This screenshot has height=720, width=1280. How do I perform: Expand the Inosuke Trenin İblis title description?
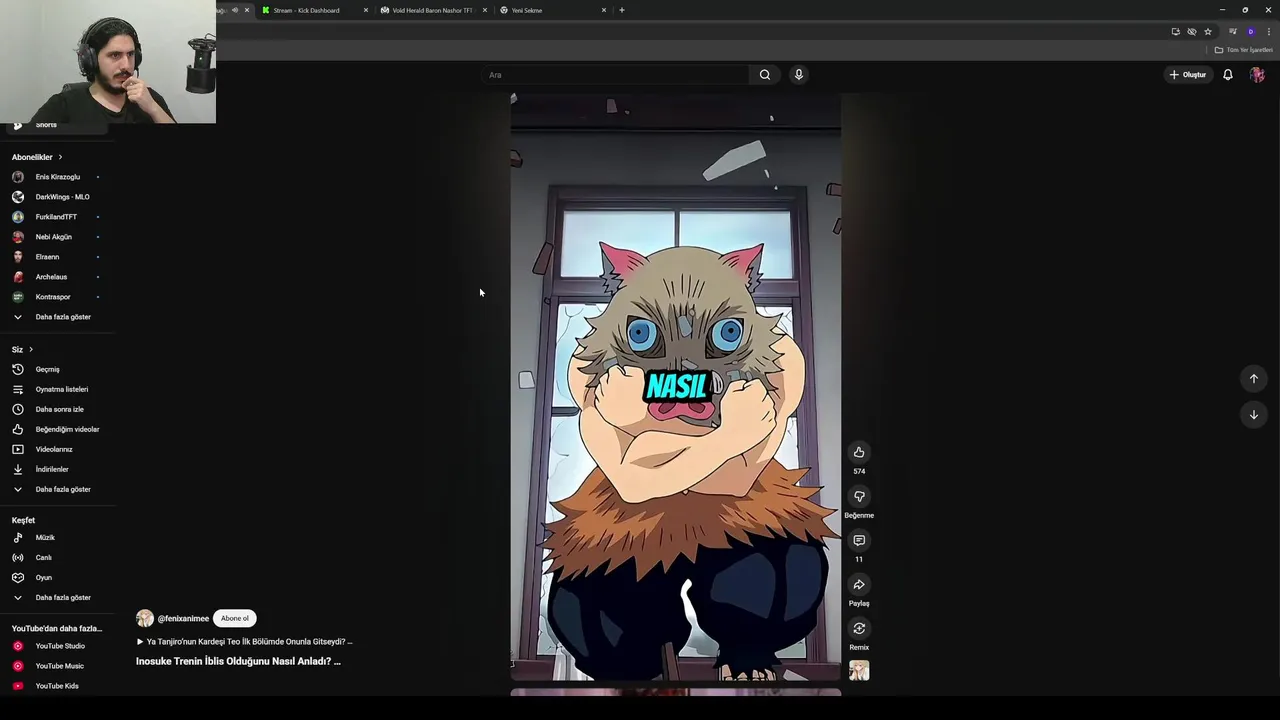click(x=238, y=661)
